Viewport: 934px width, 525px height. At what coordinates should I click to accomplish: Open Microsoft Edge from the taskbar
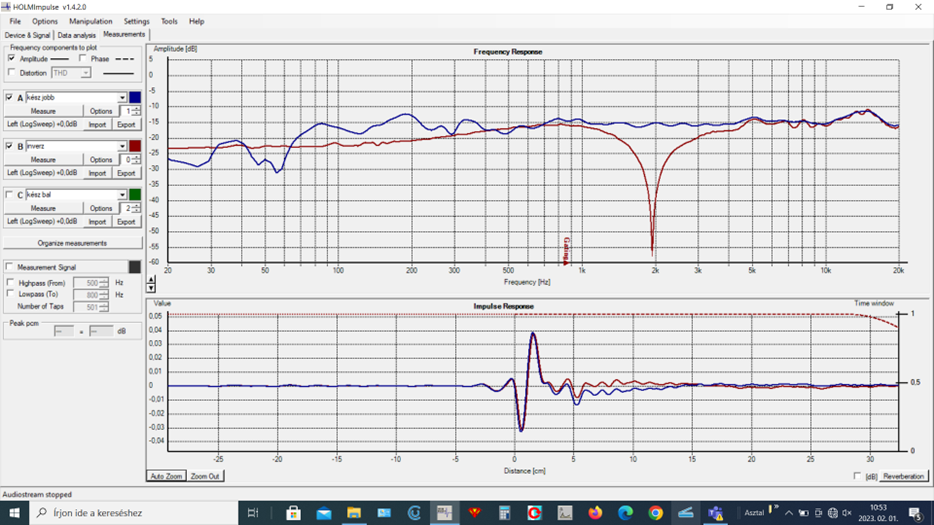(625, 512)
